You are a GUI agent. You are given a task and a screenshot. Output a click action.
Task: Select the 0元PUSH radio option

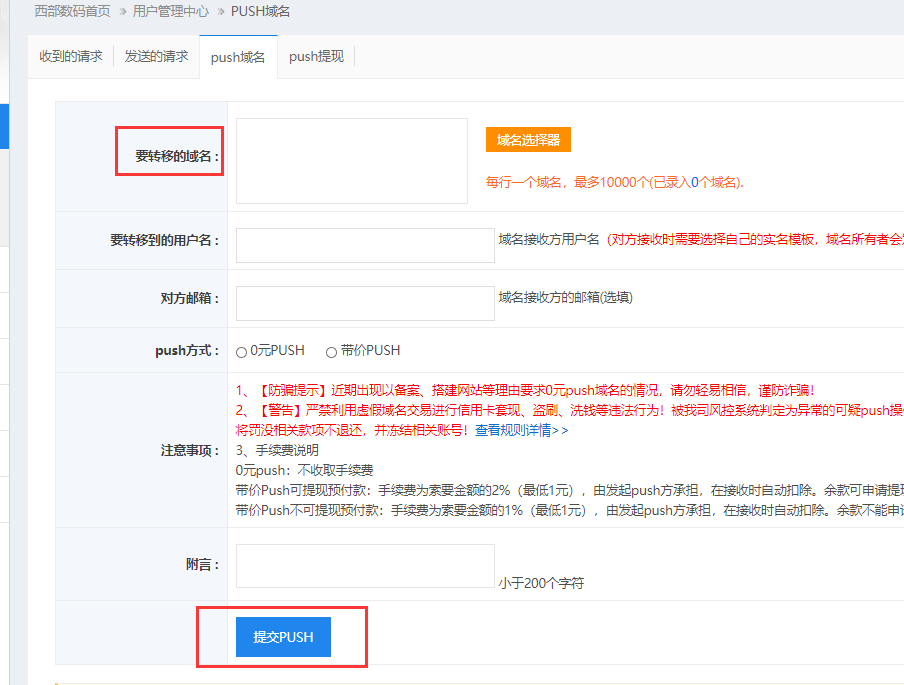(242, 352)
